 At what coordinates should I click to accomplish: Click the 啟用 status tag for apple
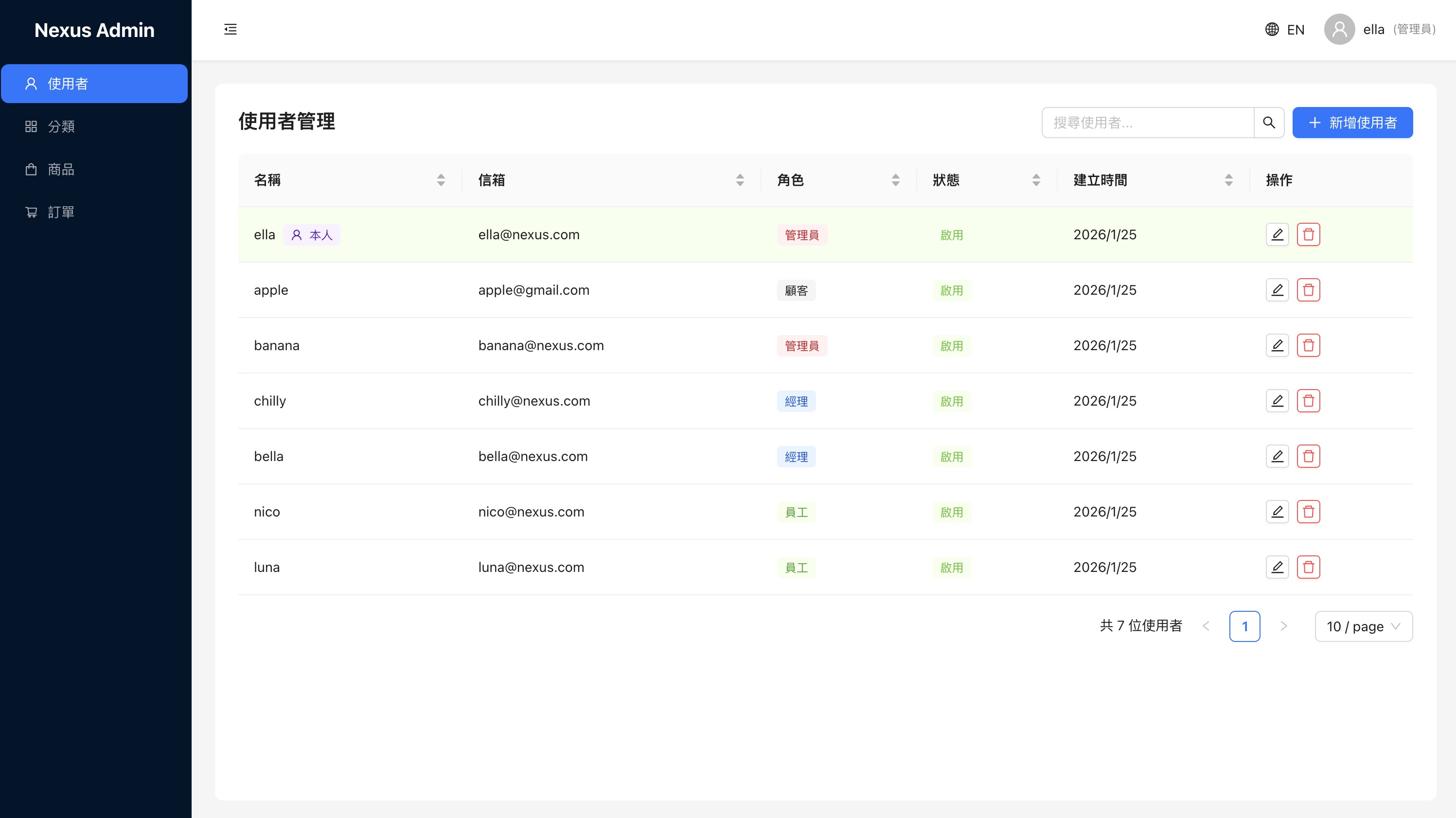[x=951, y=290]
